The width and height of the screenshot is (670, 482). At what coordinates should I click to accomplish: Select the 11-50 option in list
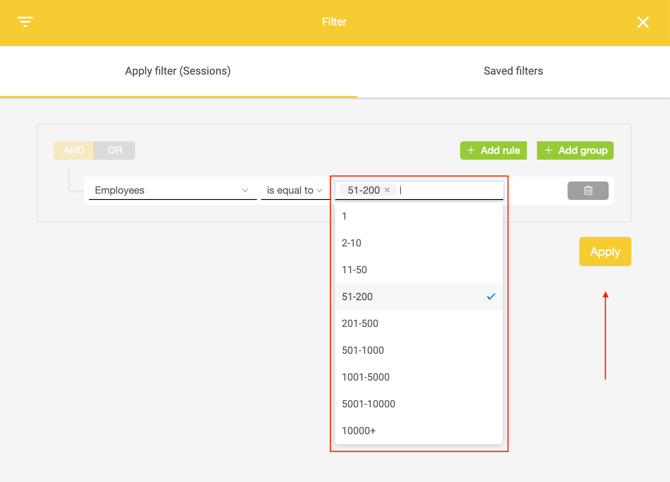tap(354, 270)
